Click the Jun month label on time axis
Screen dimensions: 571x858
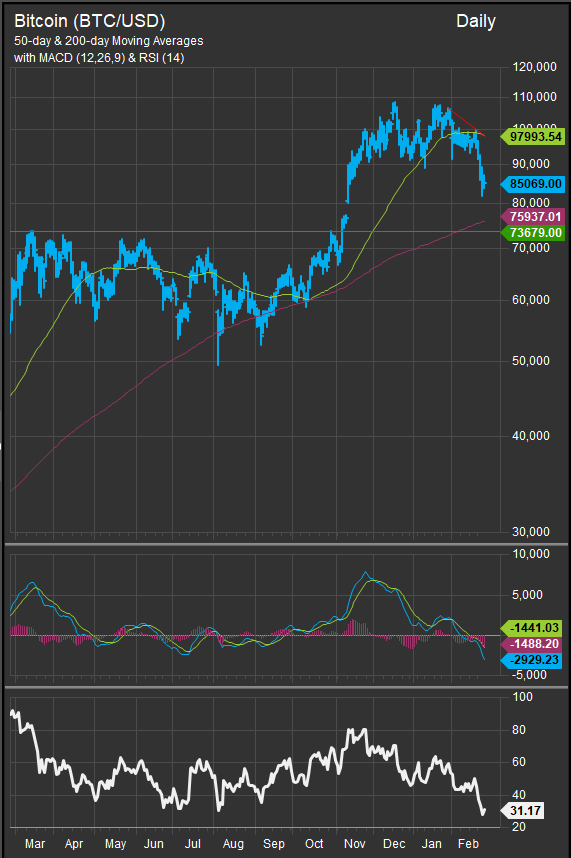pyautogui.click(x=154, y=844)
